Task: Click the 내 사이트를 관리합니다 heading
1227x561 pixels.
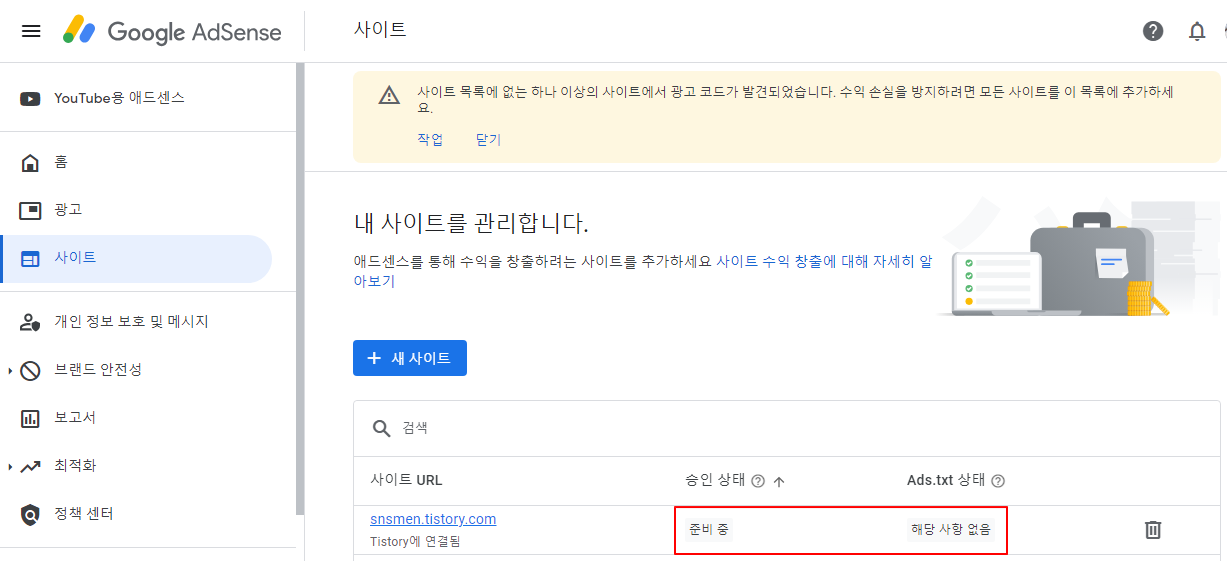Action: [x=471, y=222]
